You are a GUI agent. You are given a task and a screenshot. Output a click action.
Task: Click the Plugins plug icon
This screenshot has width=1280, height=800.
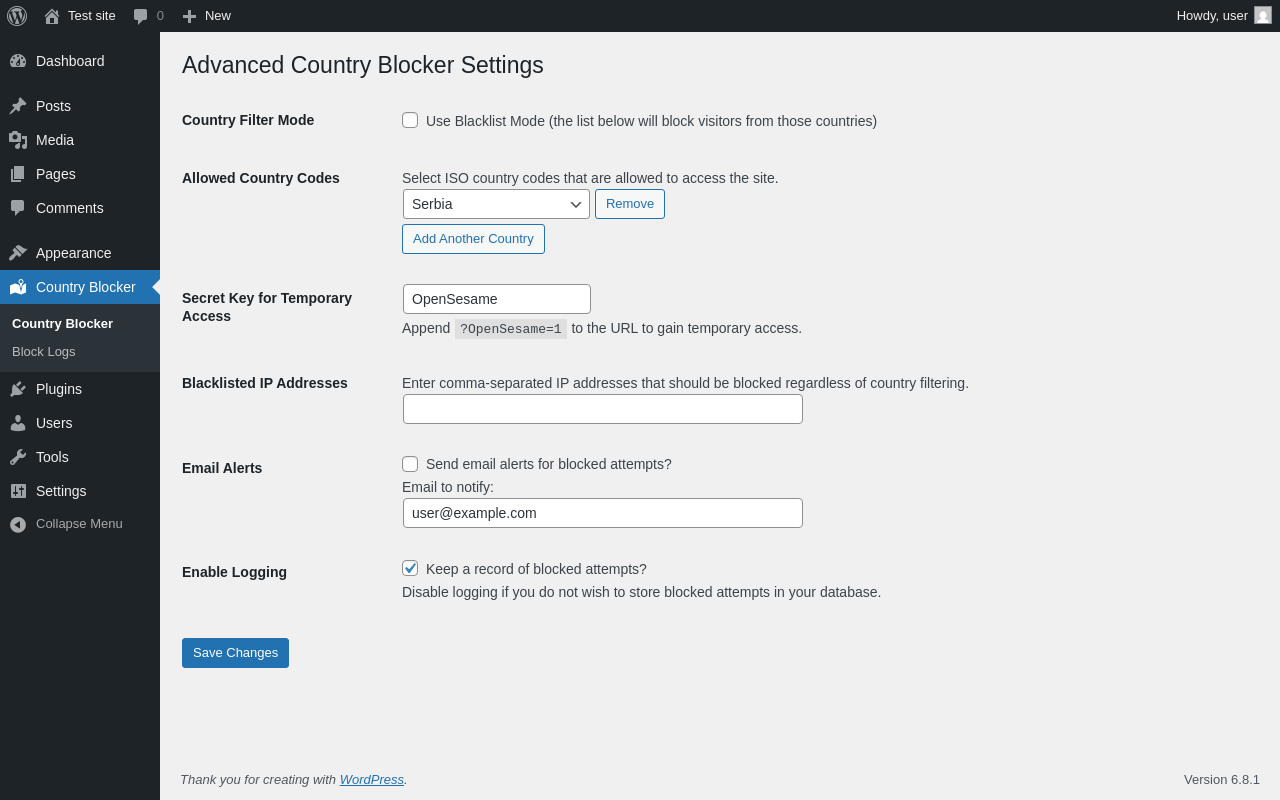[18, 389]
